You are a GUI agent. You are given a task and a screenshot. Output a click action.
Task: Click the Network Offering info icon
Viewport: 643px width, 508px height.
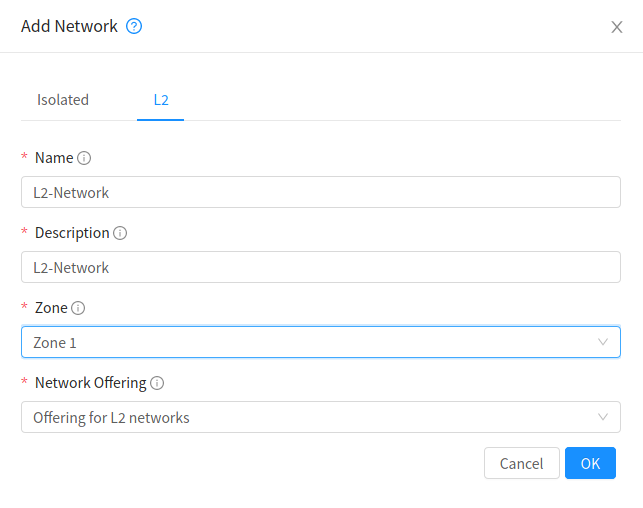pos(157,383)
